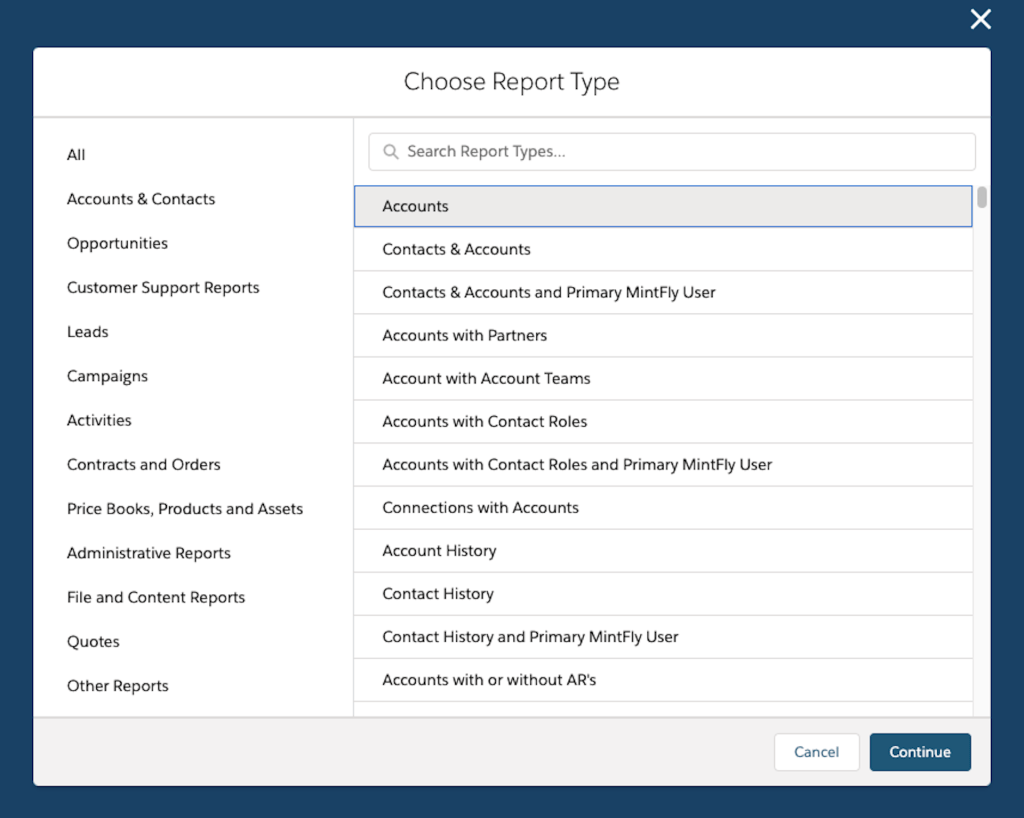Click the search magnifier icon
The height and width of the screenshot is (818, 1024).
click(391, 152)
